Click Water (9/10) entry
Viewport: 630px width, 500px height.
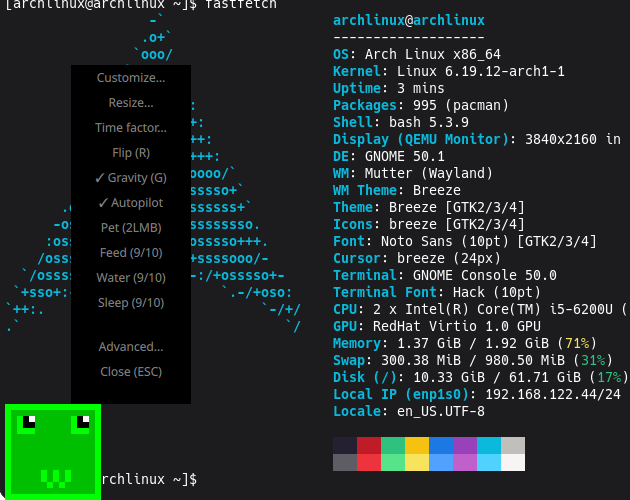click(x=131, y=277)
